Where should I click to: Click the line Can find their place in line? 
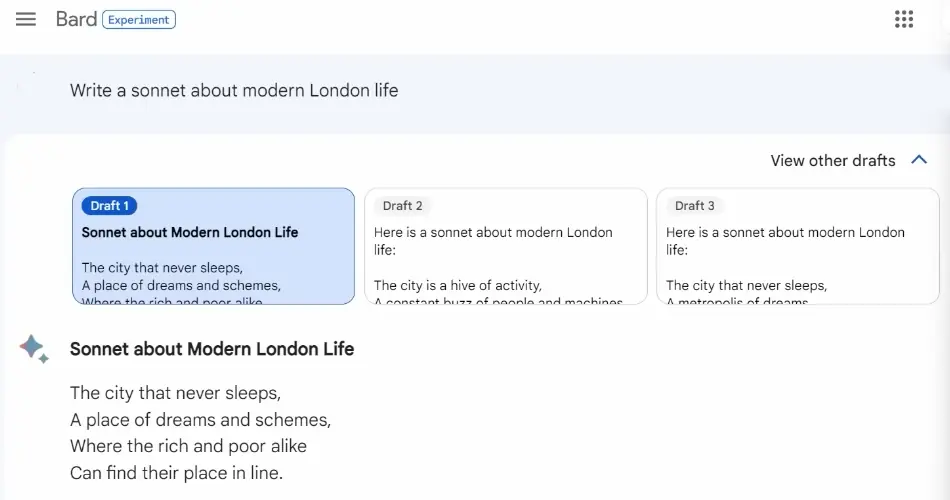point(176,473)
